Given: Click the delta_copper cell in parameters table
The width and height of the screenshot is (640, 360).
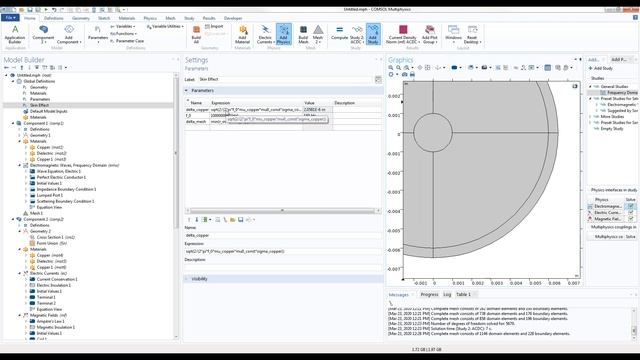Looking at the screenshot, I should pos(197,109).
